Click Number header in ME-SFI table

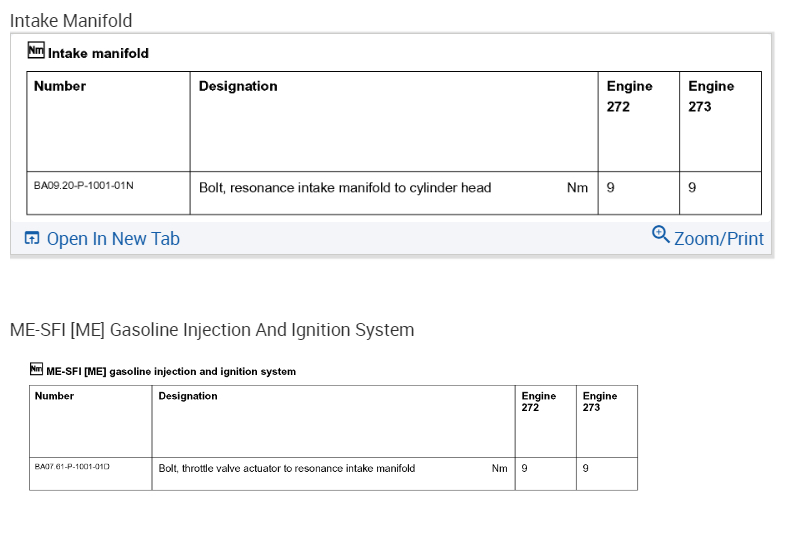pyautogui.click(x=54, y=396)
